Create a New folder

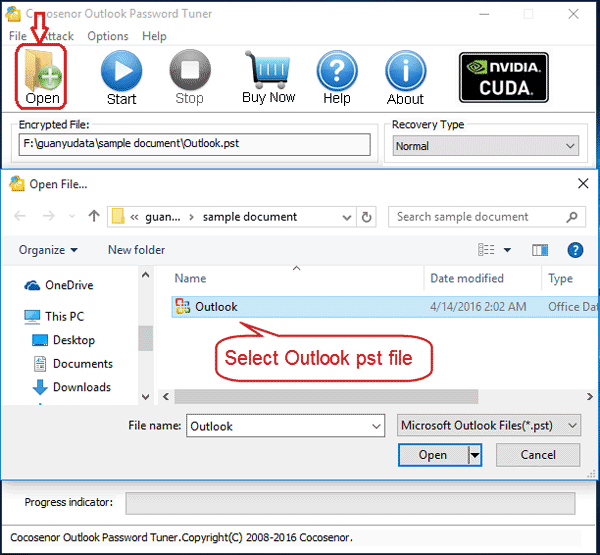pyautogui.click(x=136, y=250)
